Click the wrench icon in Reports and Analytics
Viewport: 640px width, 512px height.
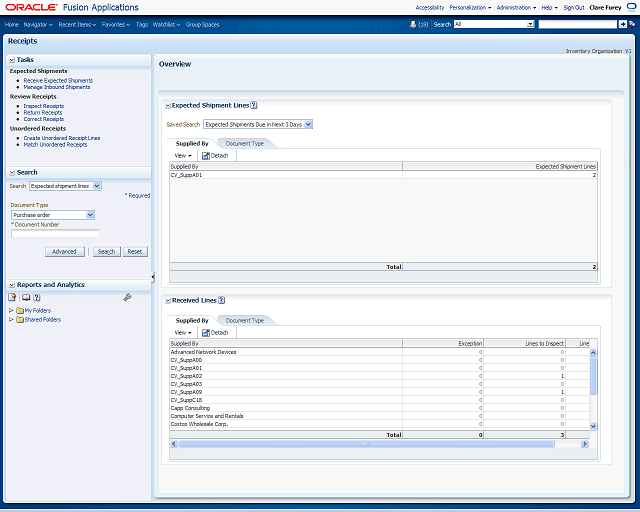[x=127, y=297]
